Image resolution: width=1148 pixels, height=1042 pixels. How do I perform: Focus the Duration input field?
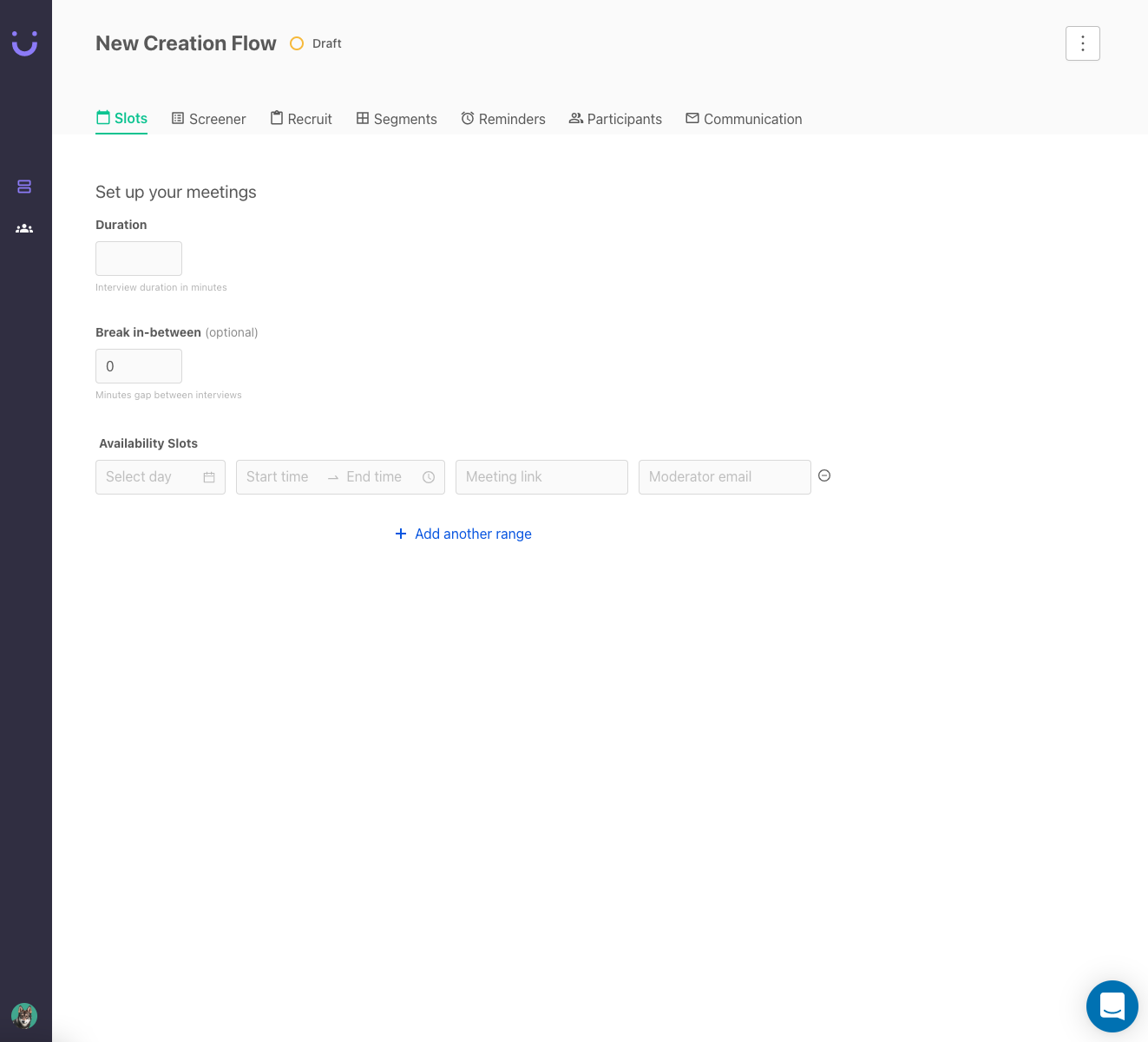tap(139, 259)
